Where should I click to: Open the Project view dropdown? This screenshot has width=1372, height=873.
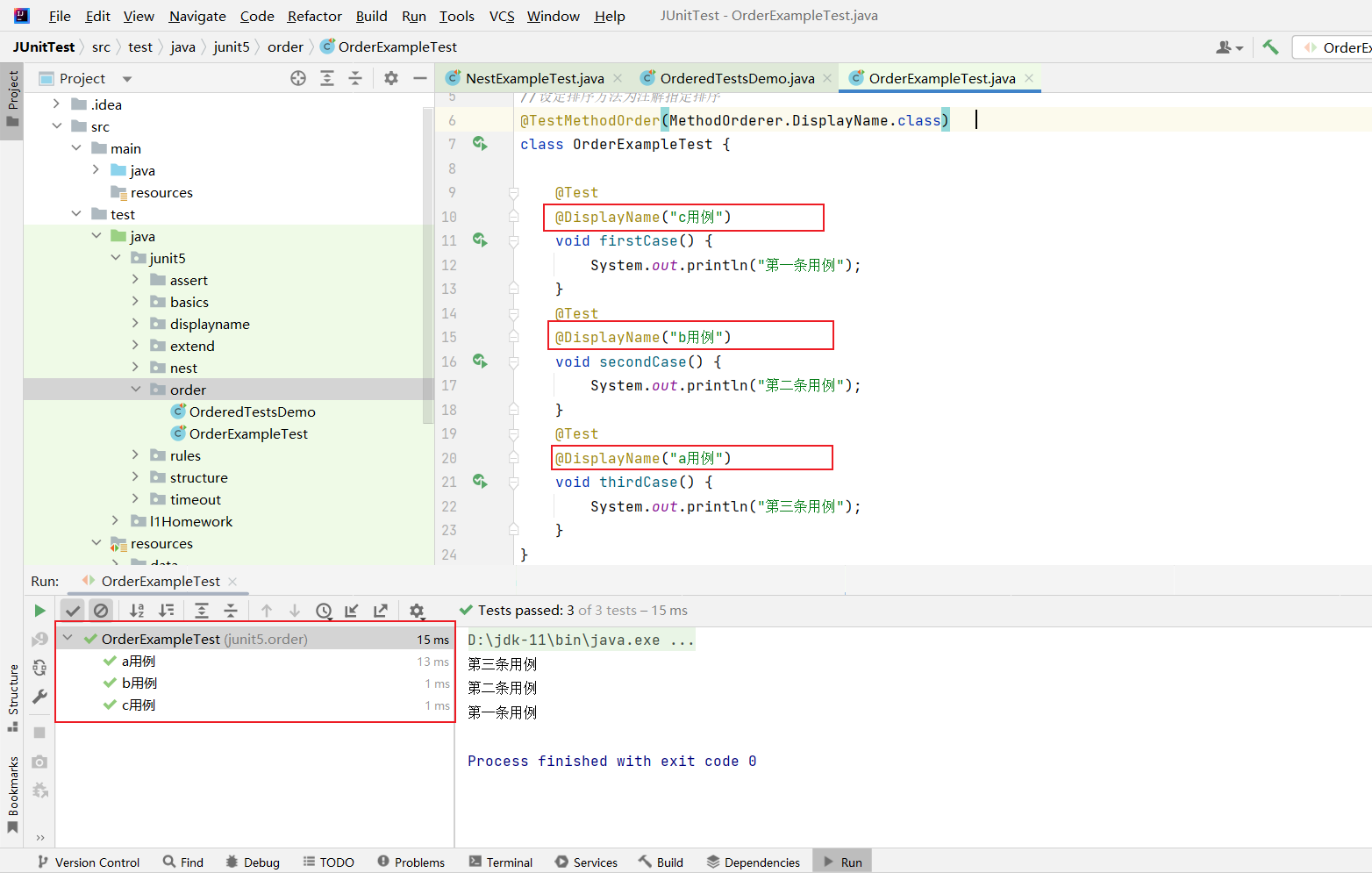coord(127,79)
